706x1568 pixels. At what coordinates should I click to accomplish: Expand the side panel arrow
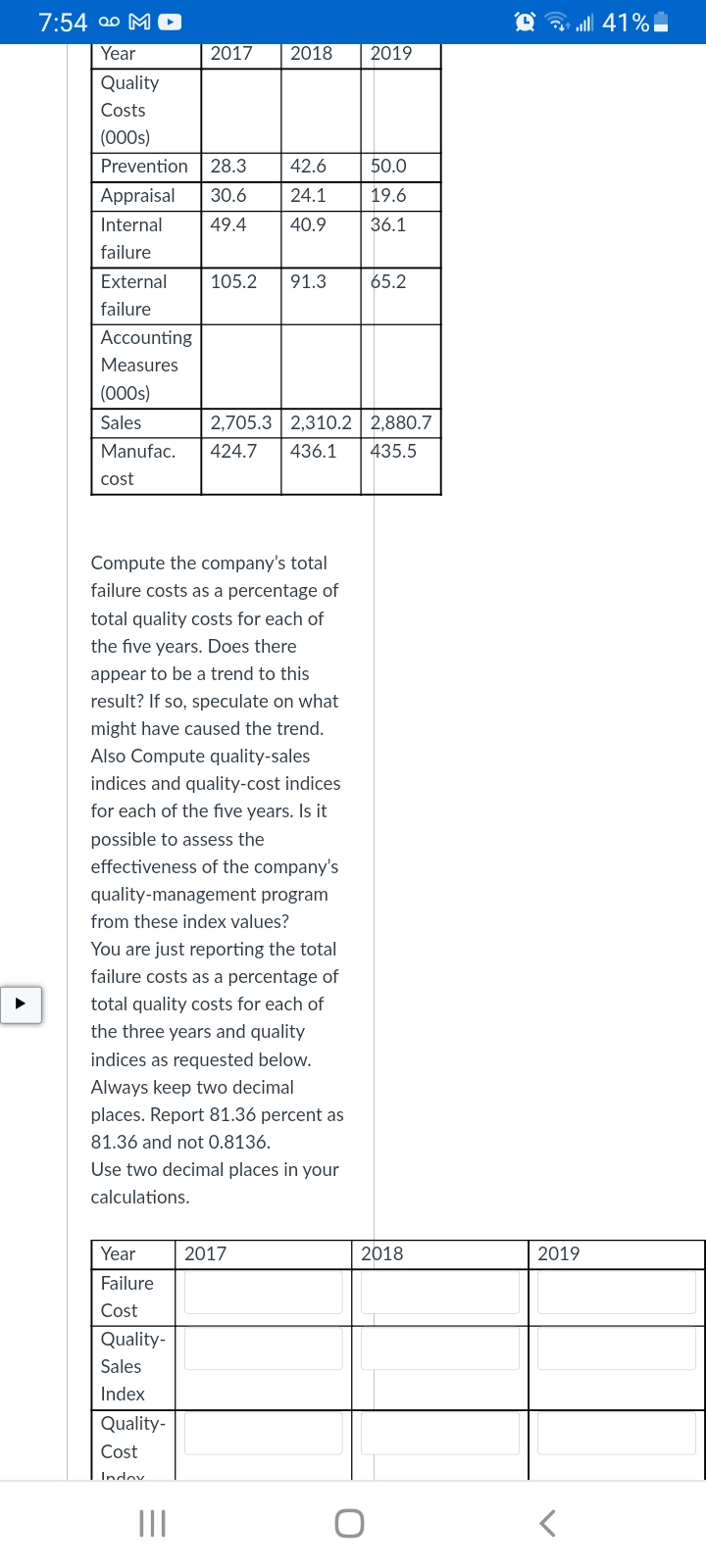coord(21,1004)
